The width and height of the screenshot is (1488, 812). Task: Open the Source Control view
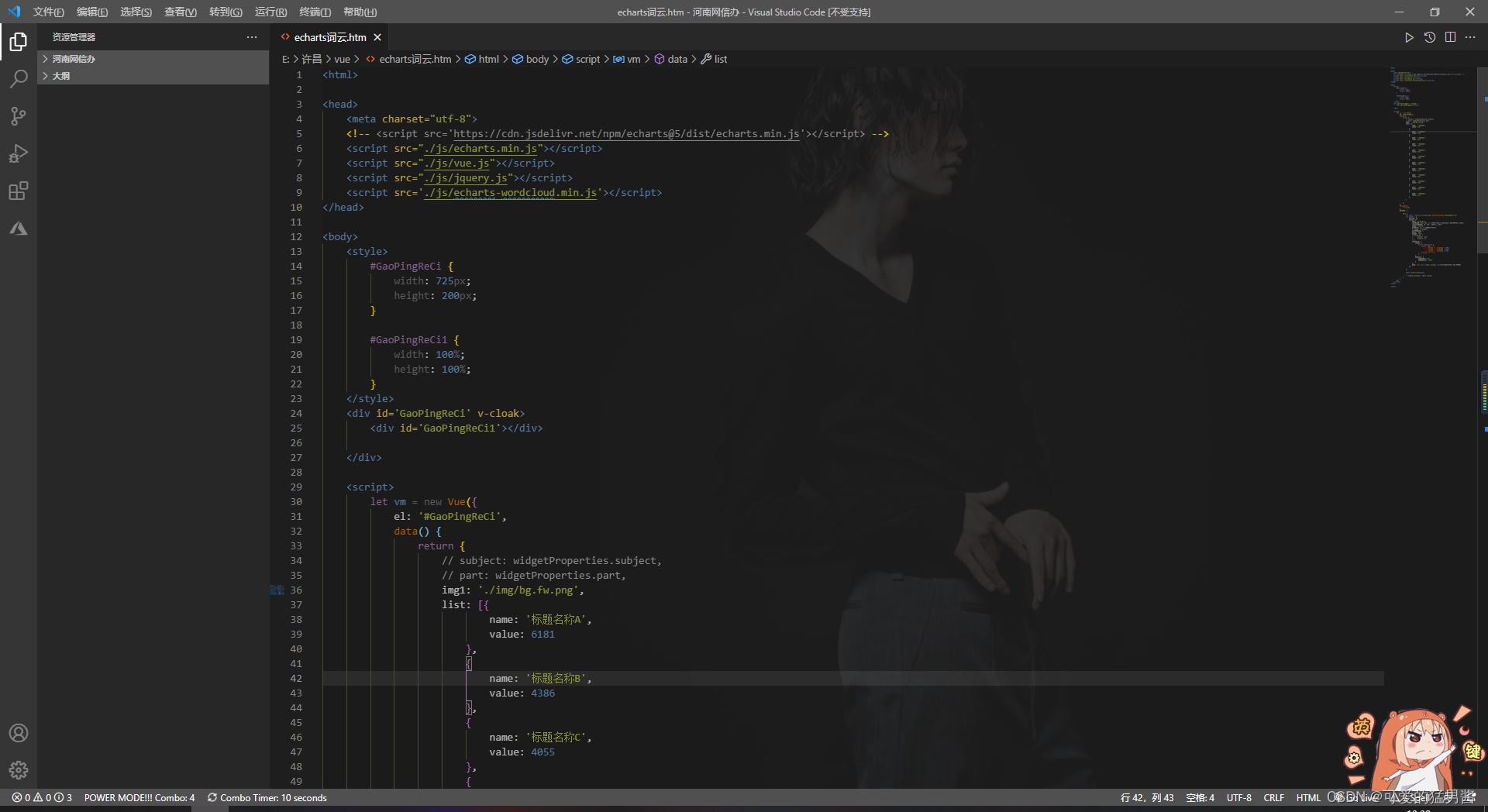coord(19,116)
